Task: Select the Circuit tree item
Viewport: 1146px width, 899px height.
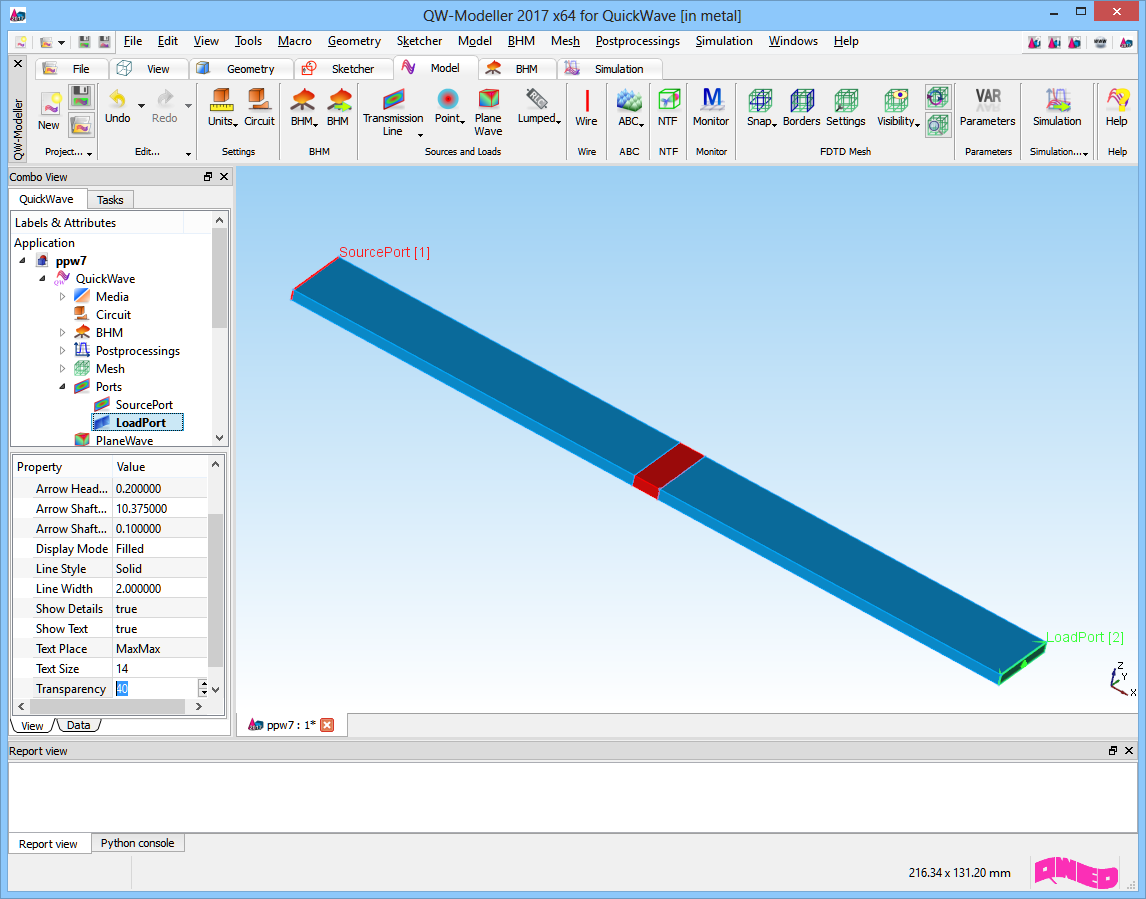Action: point(113,315)
